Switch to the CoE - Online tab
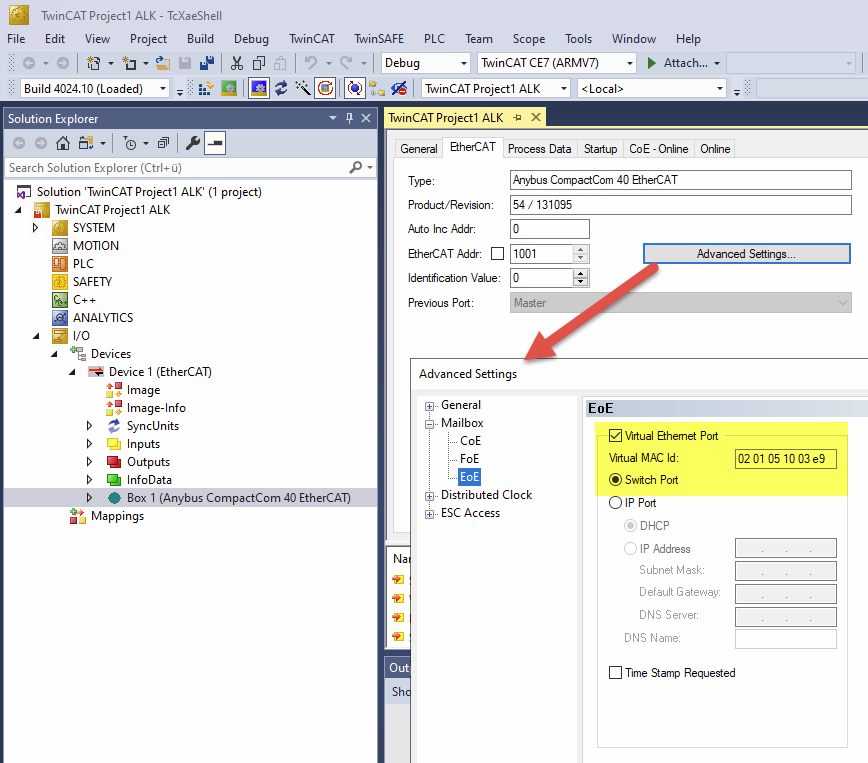The image size is (868, 763). pos(658,149)
